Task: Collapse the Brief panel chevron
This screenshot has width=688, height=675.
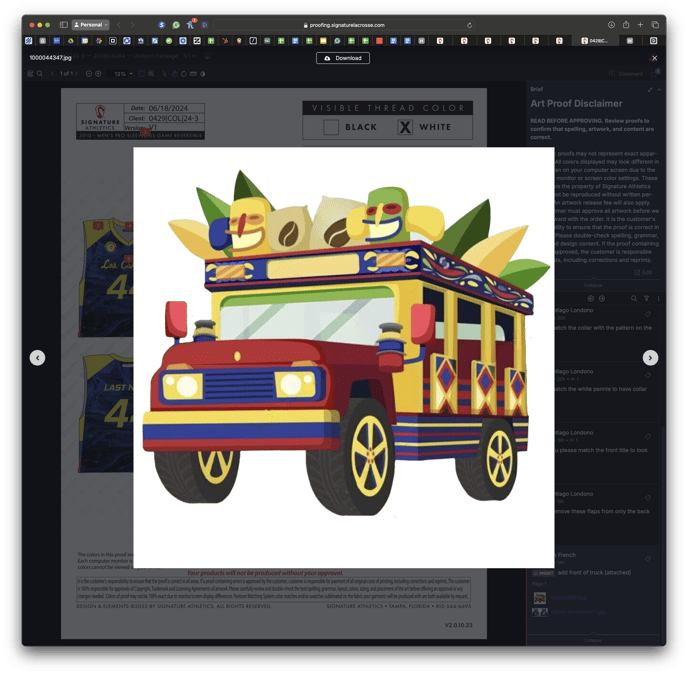Action: pos(659,89)
